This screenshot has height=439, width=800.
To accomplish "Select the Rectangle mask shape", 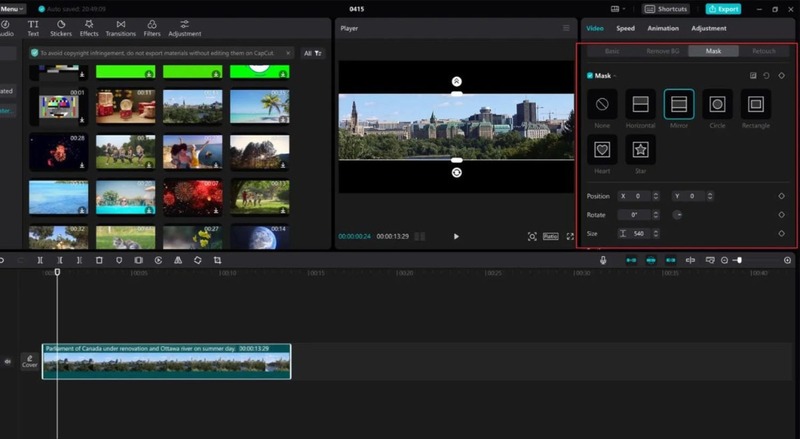I will pyautogui.click(x=756, y=104).
